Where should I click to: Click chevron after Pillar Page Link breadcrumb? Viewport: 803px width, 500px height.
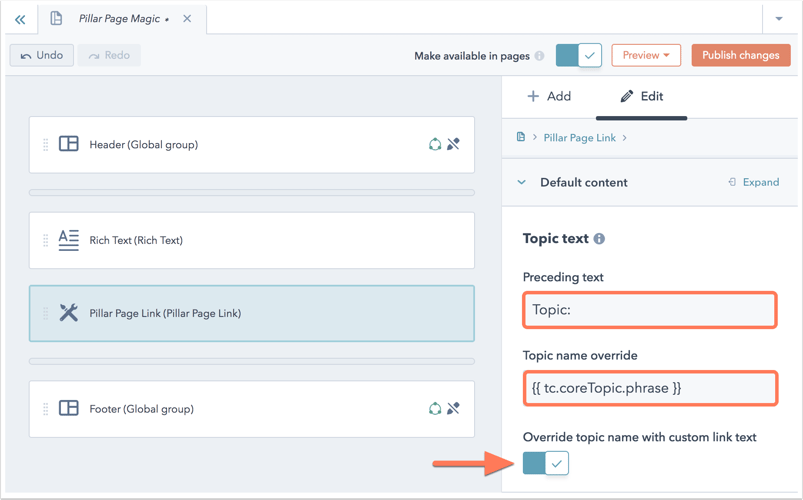(x=624, y=138)
